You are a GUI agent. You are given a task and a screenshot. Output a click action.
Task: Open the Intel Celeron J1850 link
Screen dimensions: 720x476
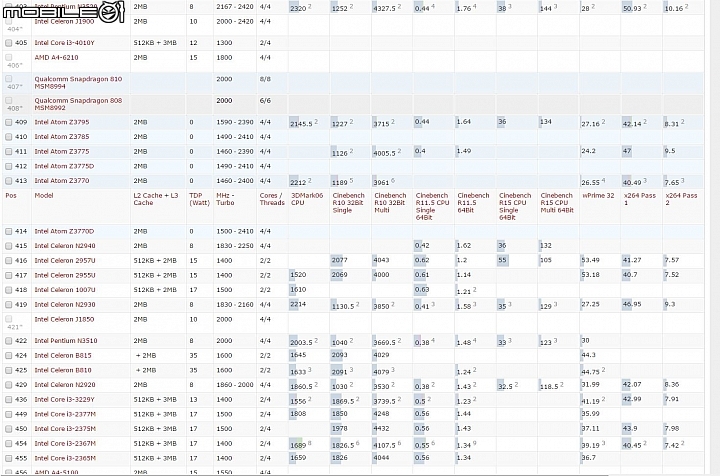[x=64, y=319]
